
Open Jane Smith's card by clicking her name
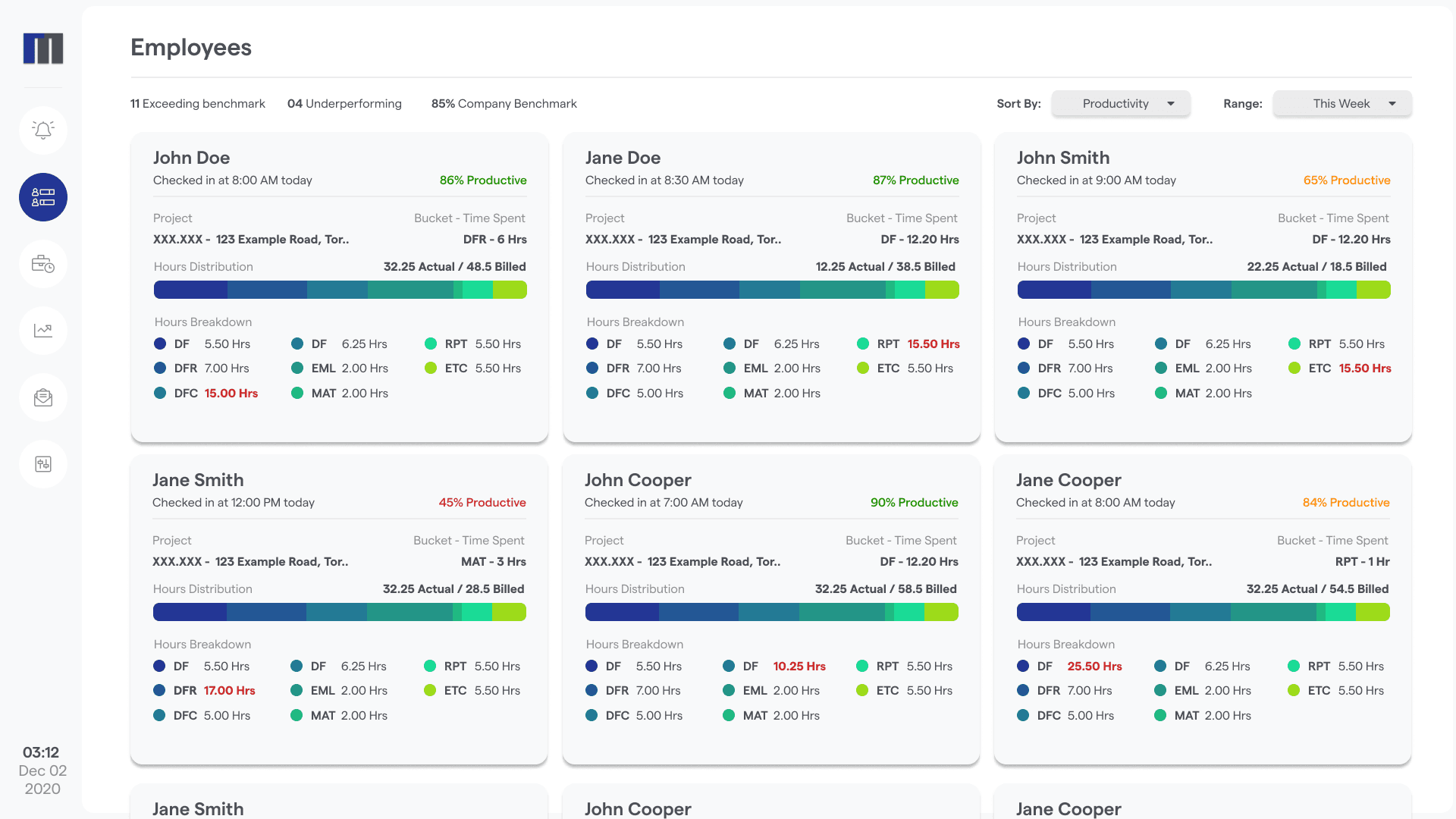click(197, 479)
